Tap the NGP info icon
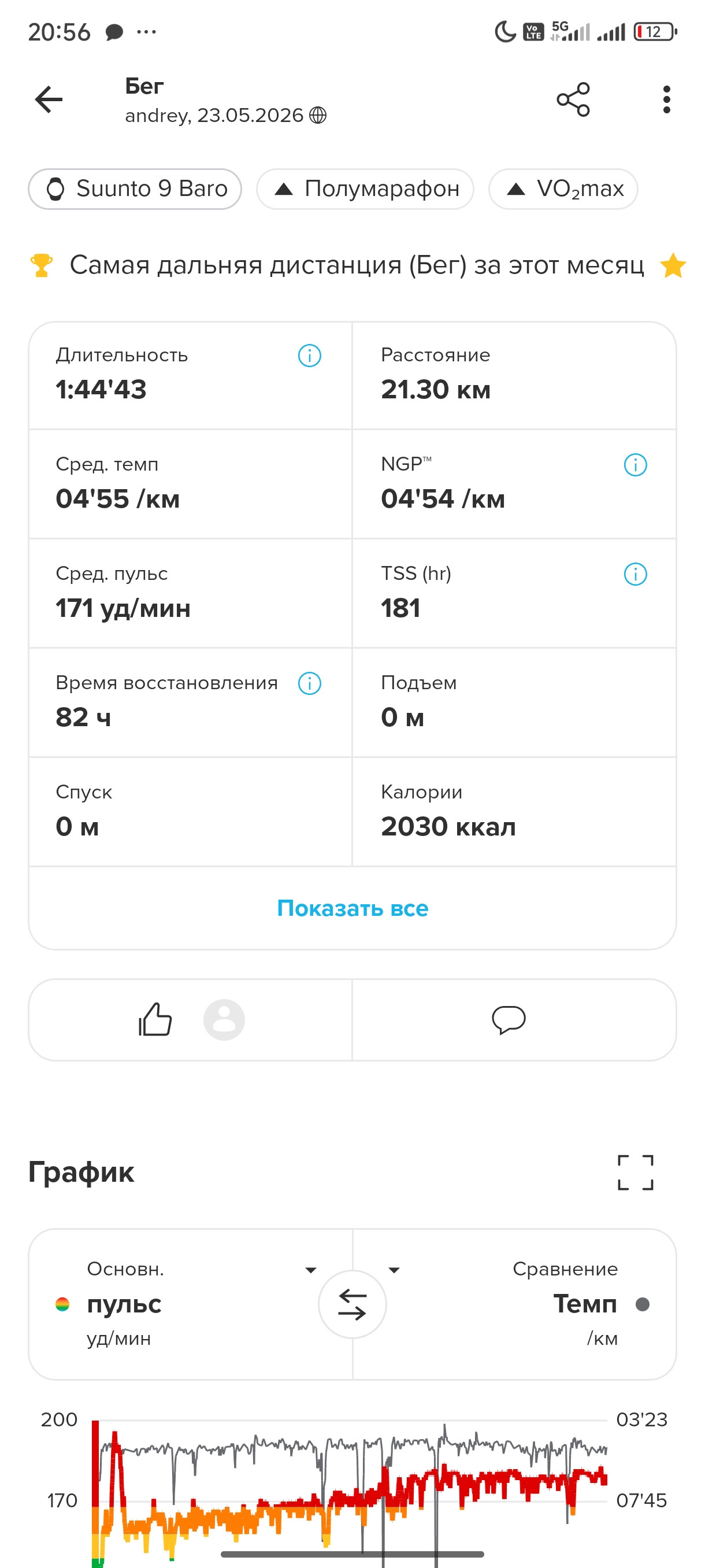The image size is (705, 1568). click(635, 465)
